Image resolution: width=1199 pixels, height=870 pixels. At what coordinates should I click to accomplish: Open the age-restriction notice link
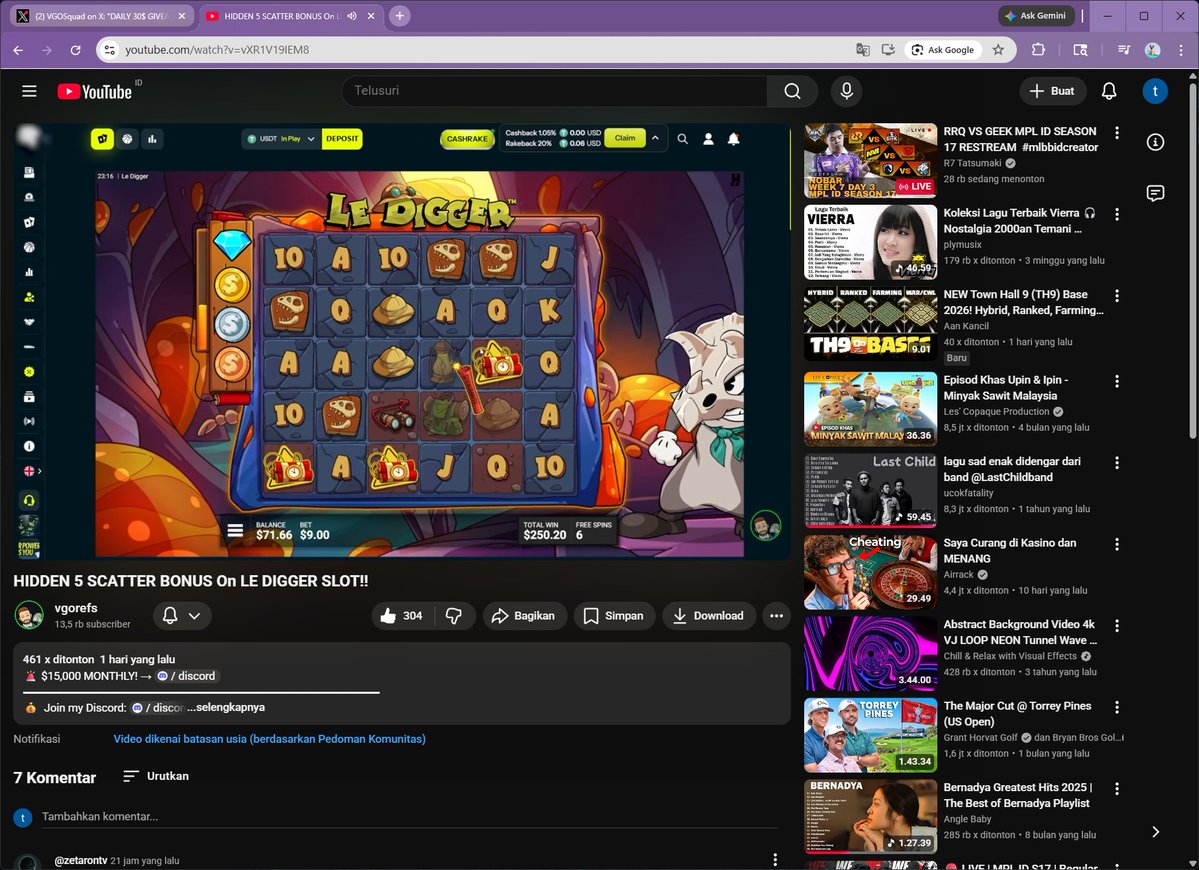click(269, 739)
